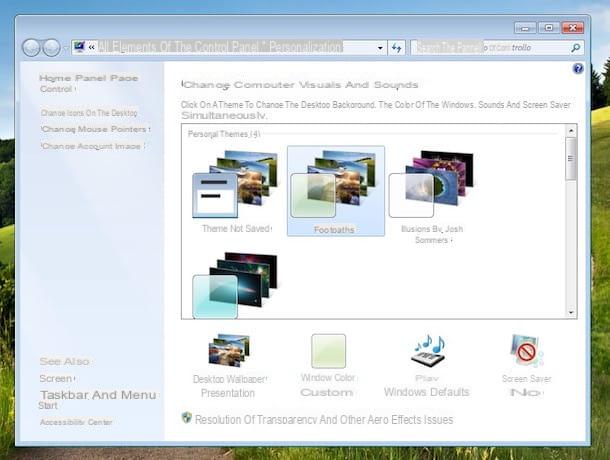
Task: Select the dark space theme in the second row
Action: [235, 285]
